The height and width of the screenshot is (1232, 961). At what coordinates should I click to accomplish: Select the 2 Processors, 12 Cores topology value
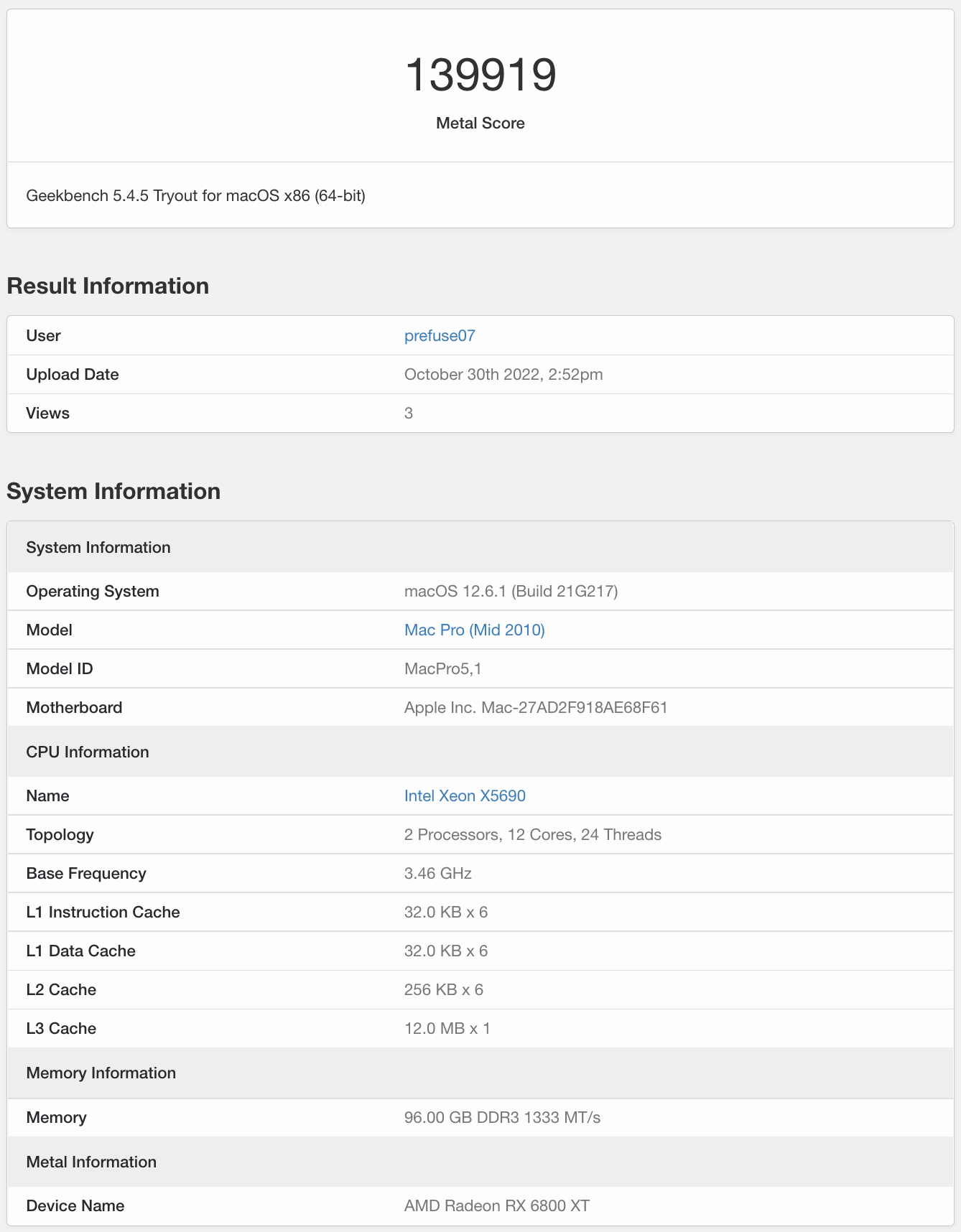point(533,834)
